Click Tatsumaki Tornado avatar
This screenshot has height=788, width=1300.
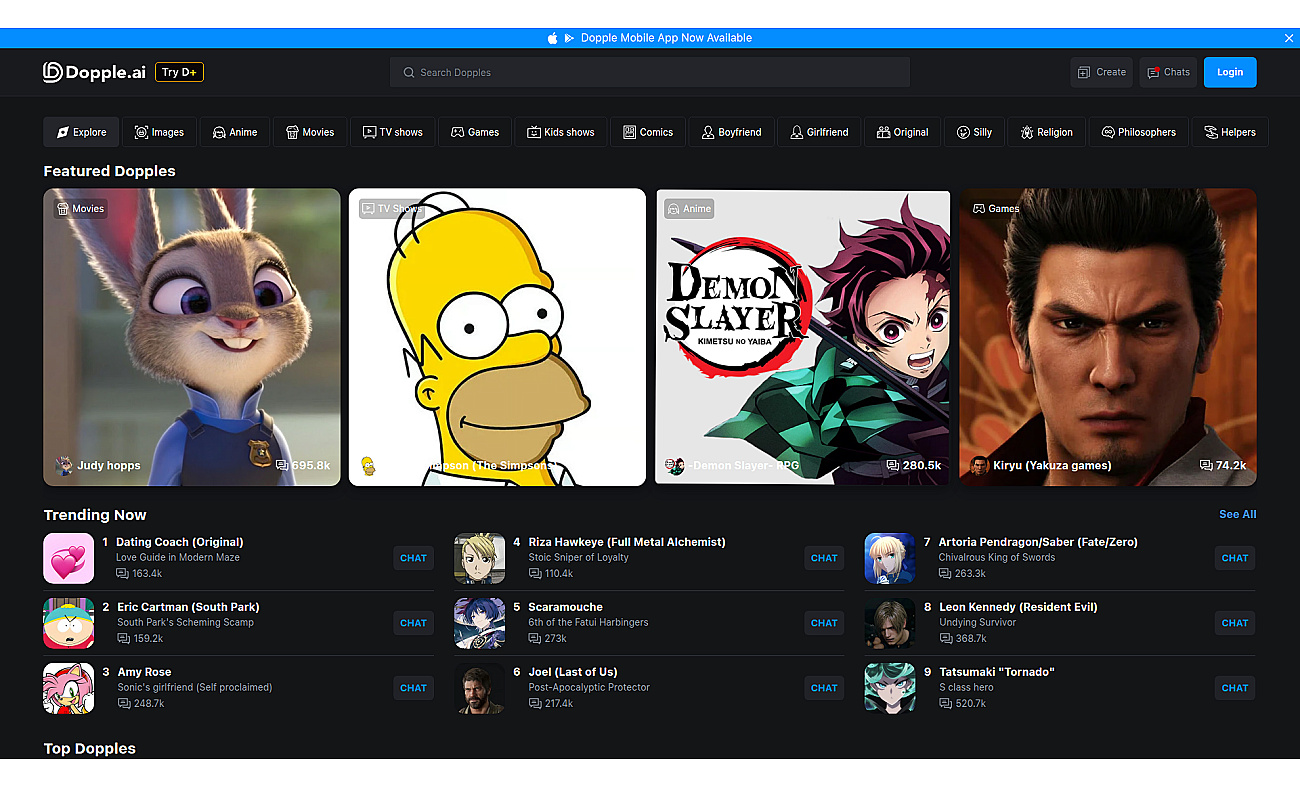tap(890, 688)
